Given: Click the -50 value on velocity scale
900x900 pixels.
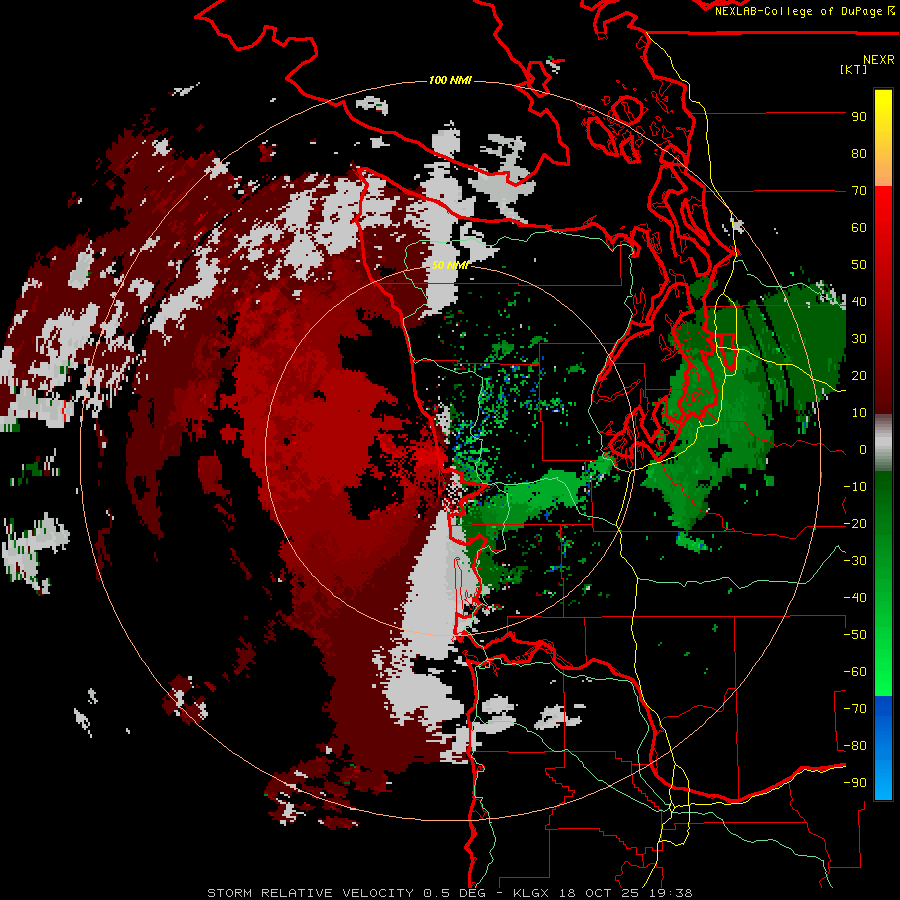Looking at the screenshot, I should coord(855,635).
